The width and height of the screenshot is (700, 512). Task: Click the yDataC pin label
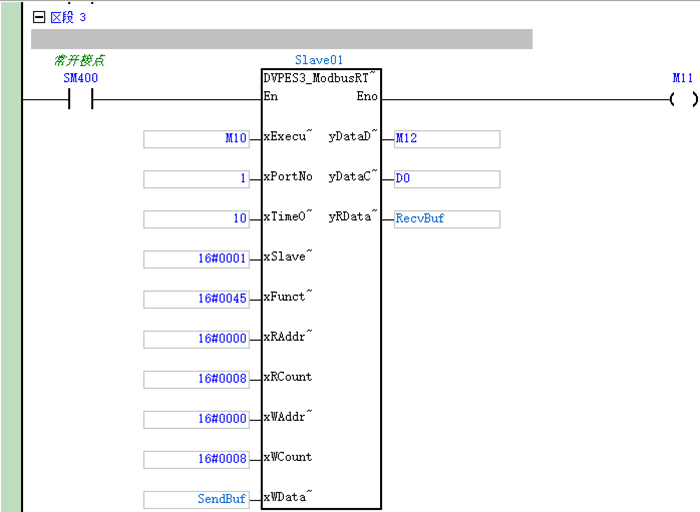(353, 176)
